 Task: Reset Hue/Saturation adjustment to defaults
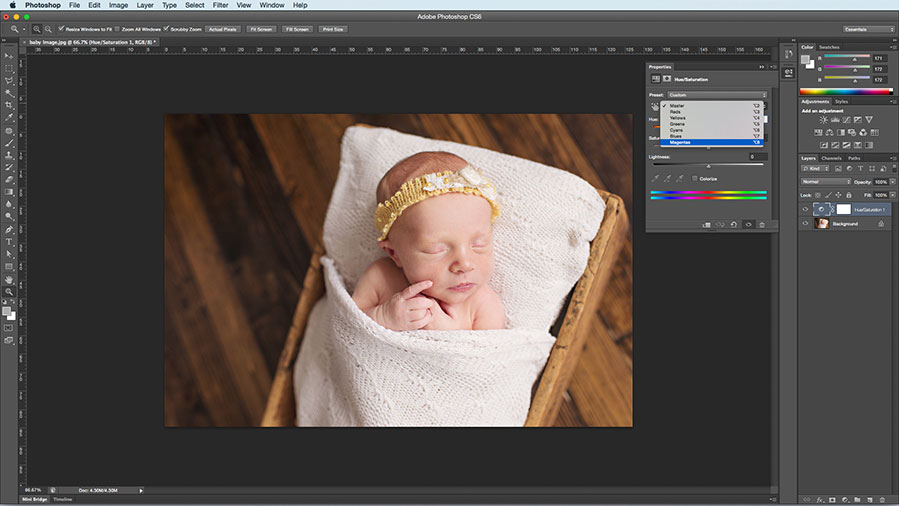click(734, 225)
